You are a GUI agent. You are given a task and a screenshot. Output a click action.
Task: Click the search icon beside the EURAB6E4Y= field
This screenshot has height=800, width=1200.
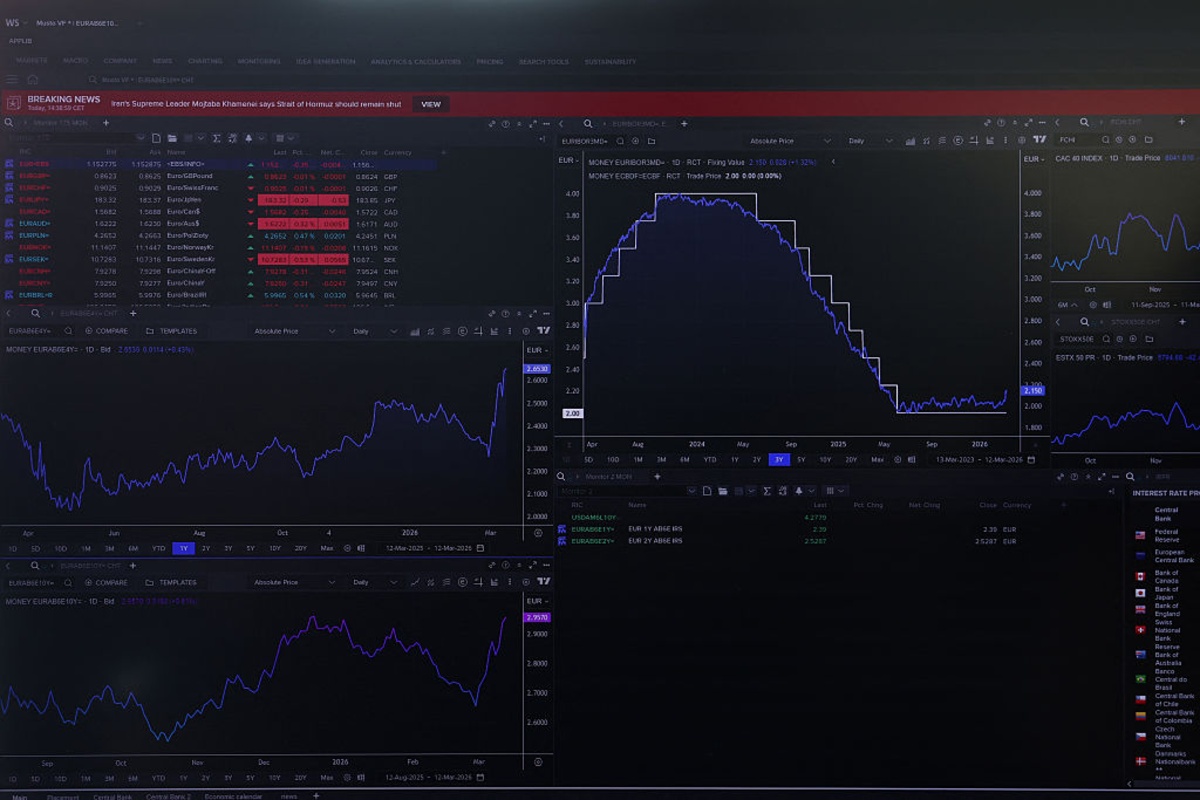tap(68, 331)
